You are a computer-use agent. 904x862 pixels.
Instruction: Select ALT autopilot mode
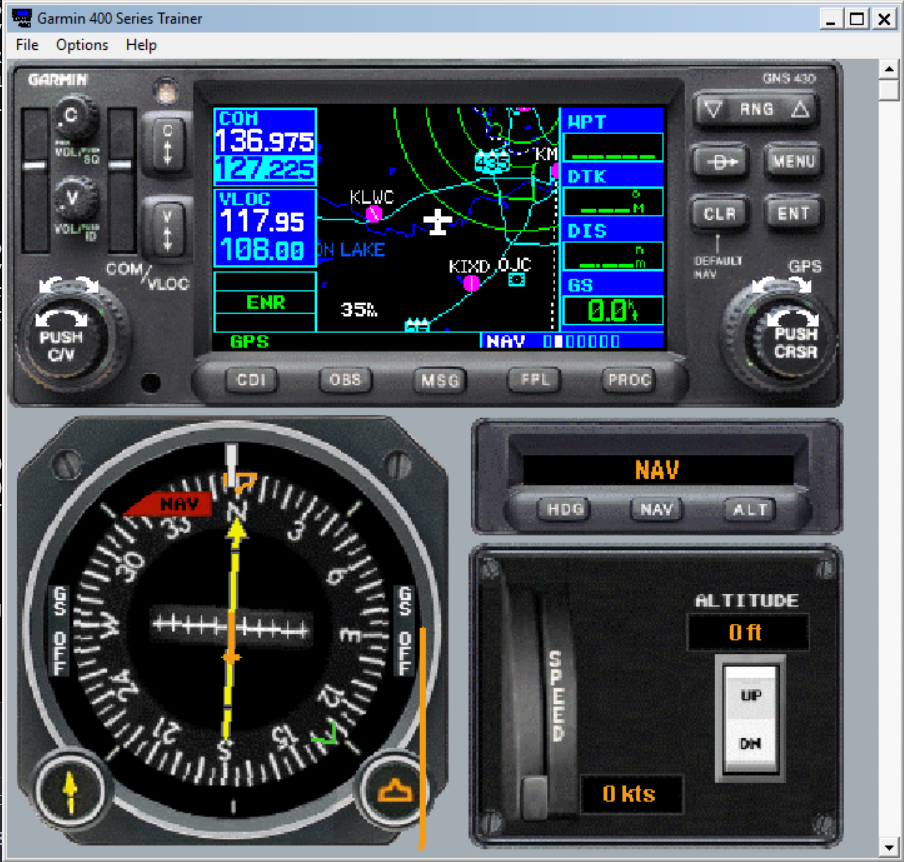point(749,509)
